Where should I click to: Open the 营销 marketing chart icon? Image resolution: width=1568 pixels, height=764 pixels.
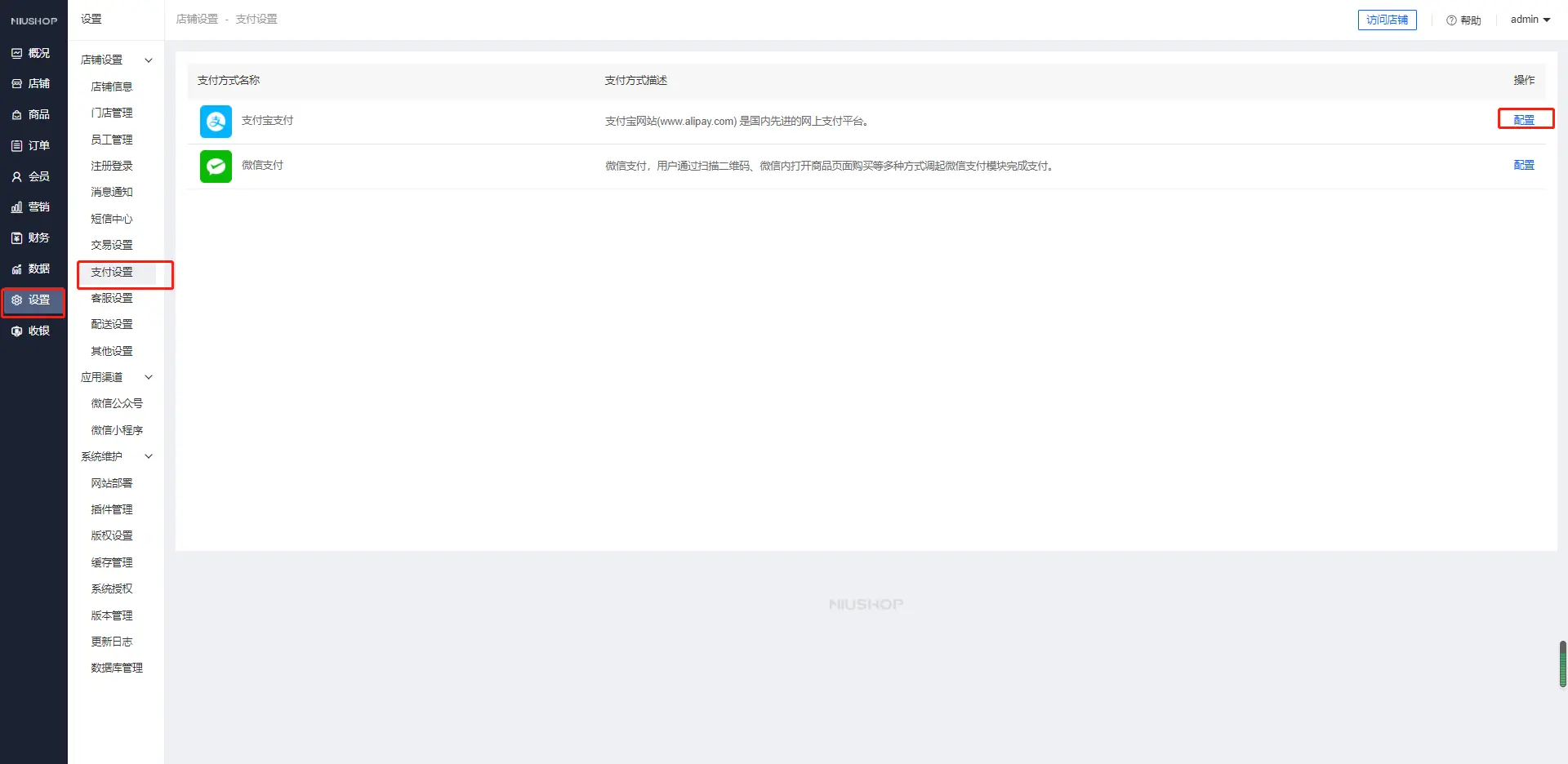(x=16, y=207)
